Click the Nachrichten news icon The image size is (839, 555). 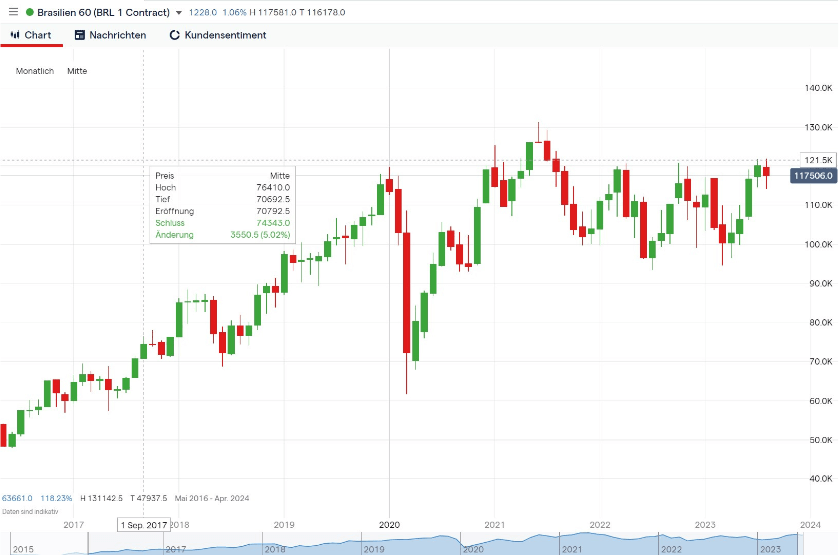(80, 35)
